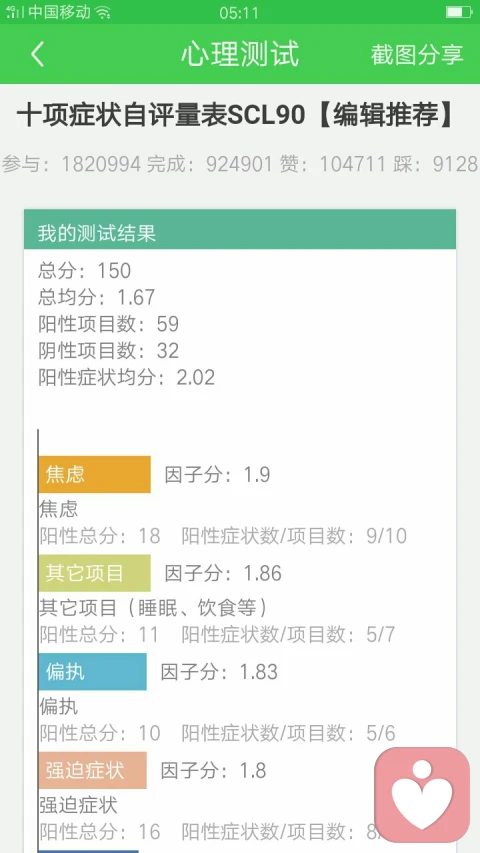Select the 心理测试 header title
The width and height of the screenshot is (480, 853).
click(x=239, y=54)
